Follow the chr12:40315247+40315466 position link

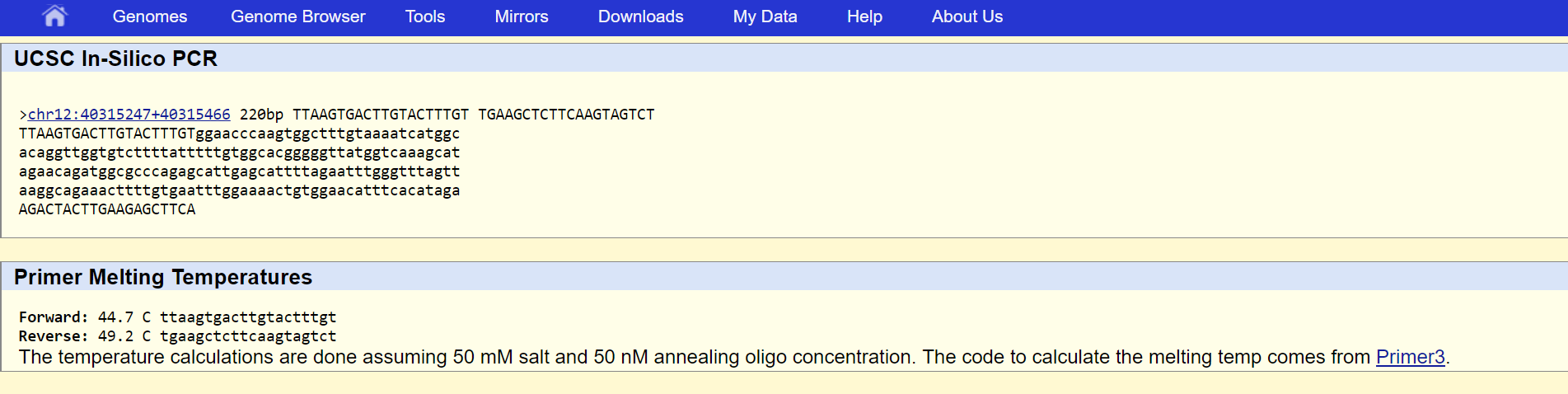129,115
